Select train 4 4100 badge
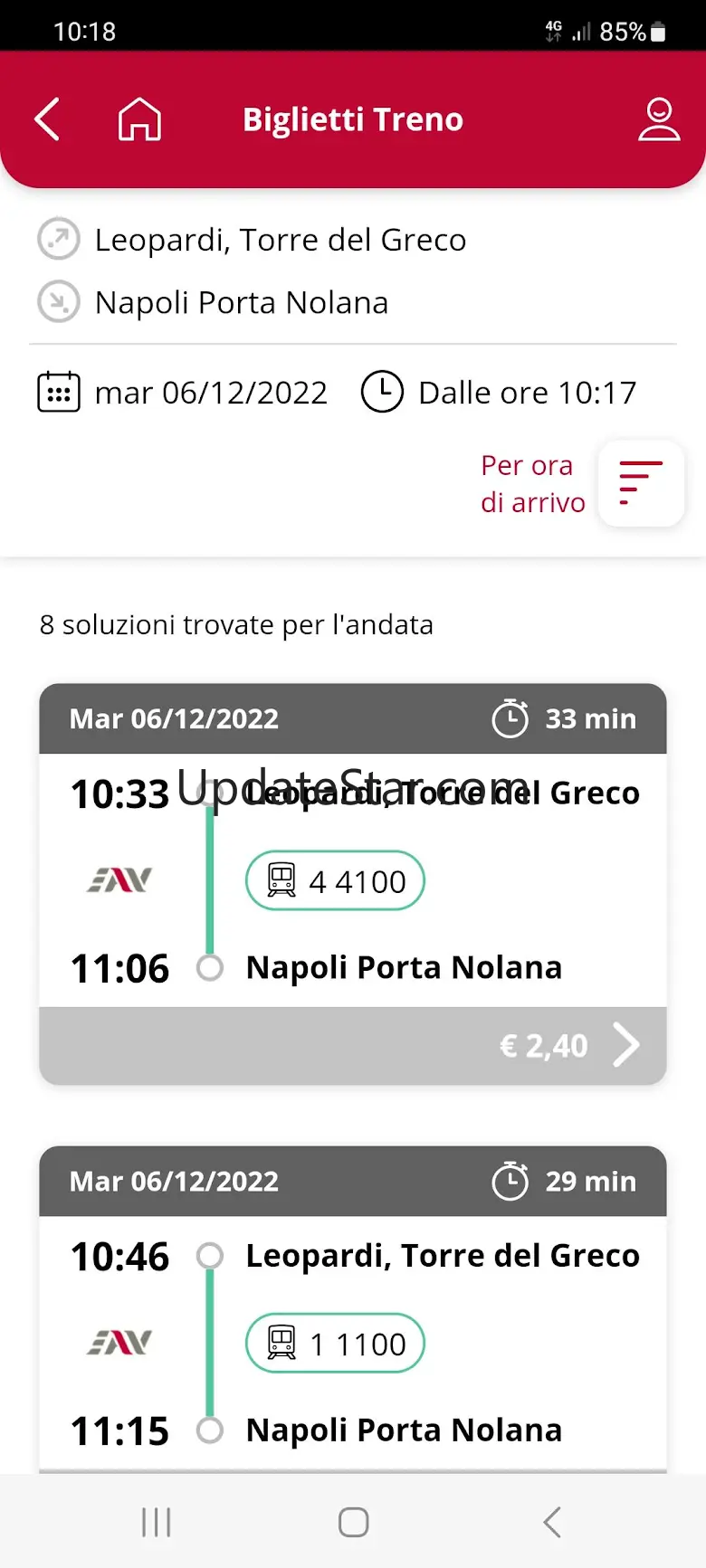Viewport: 706px width, 1568px height. (x=335, y=881)
